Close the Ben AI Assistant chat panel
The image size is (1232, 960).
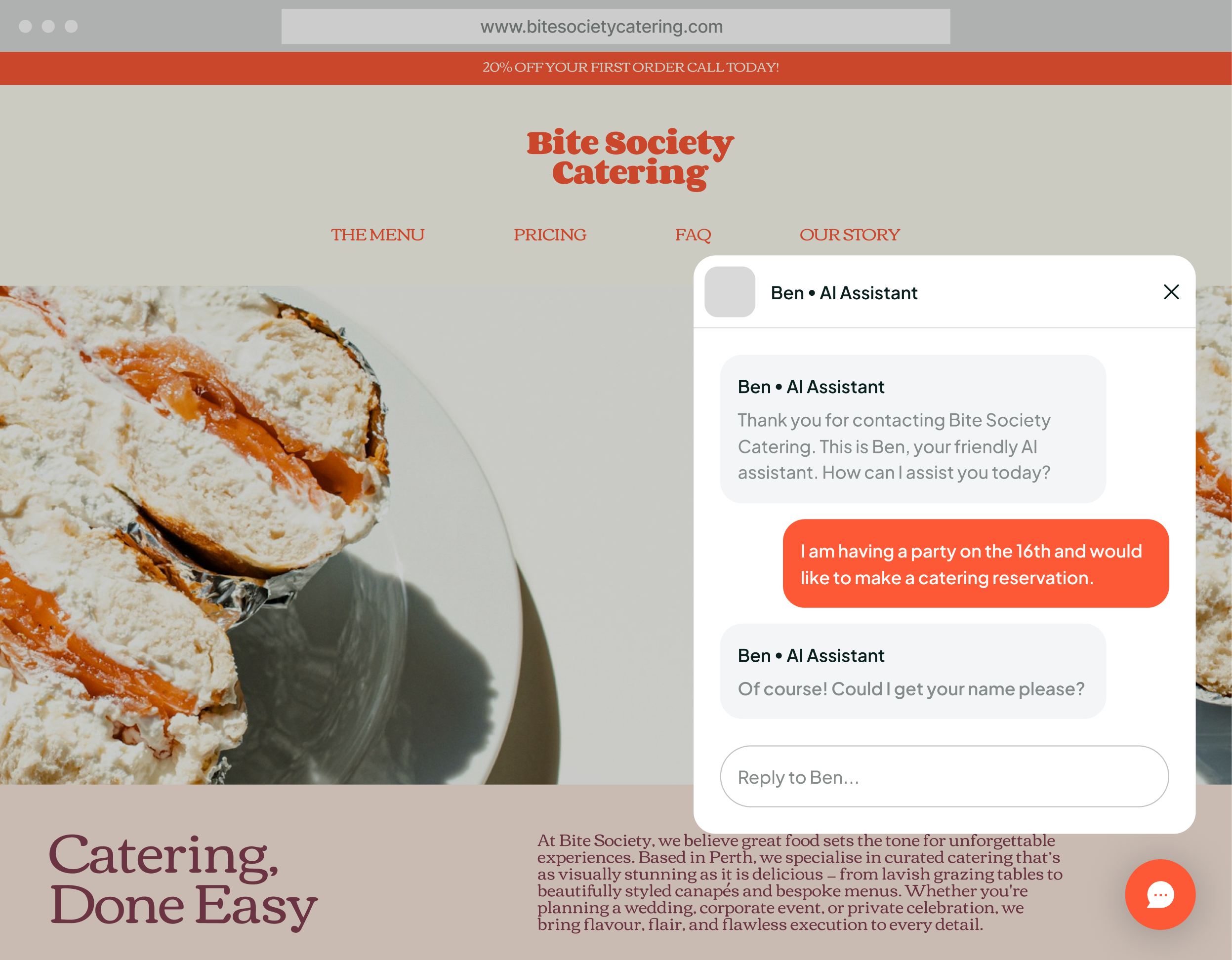pos(1171,292)
